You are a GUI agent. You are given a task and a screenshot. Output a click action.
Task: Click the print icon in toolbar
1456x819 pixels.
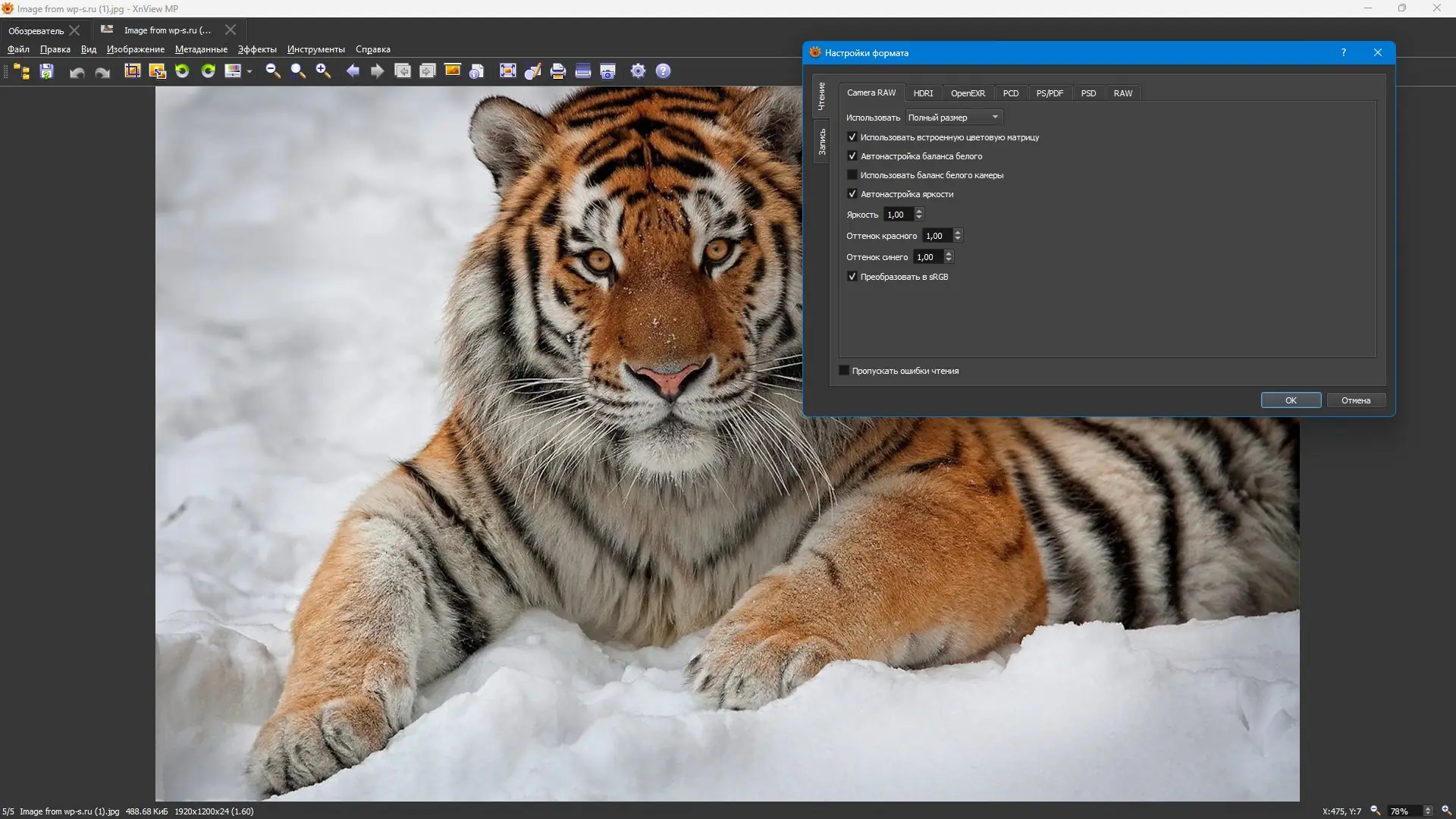[x=558, y=71]
